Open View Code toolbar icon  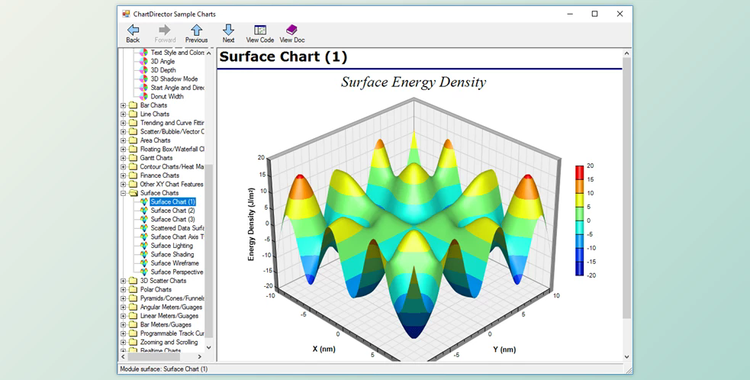pos(260,30)
